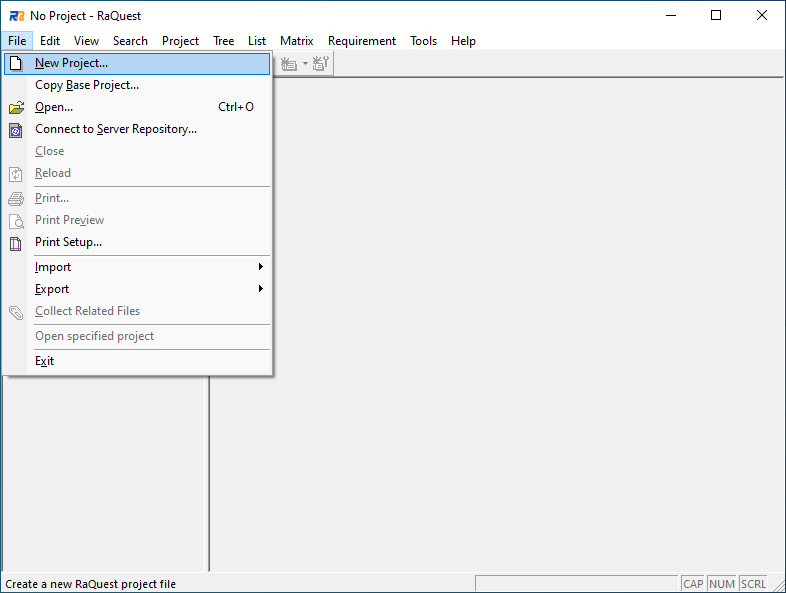The height and width of the screenshot is (593, 786).
Task: Click the disabled Print... entry
Action: 137,199
